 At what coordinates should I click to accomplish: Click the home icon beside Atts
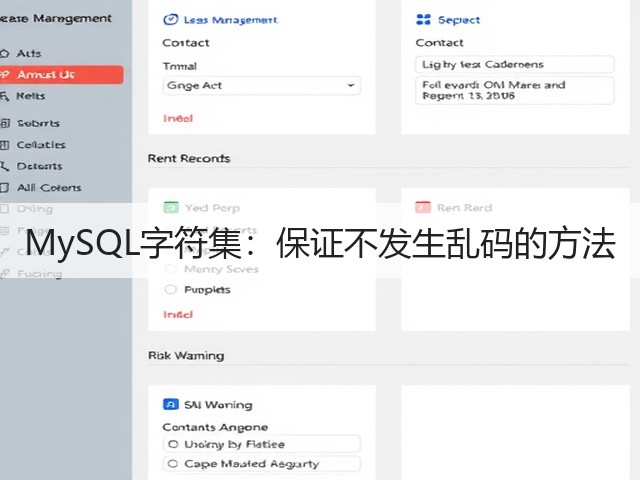[4, 53]
